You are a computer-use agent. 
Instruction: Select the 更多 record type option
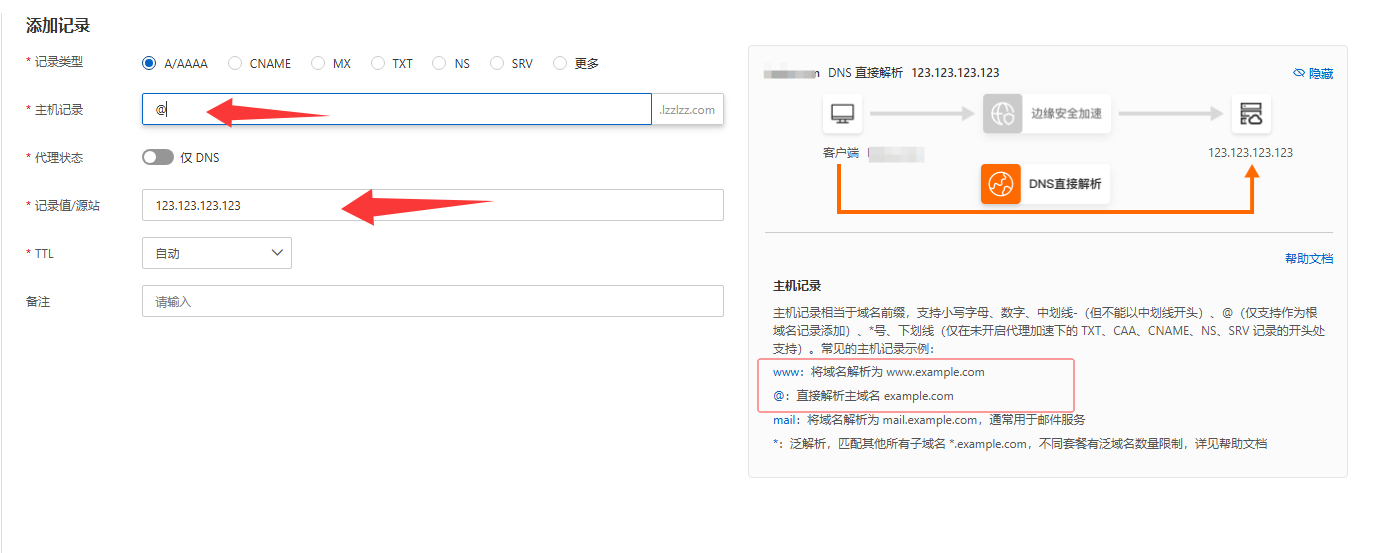tap(560, 63)
